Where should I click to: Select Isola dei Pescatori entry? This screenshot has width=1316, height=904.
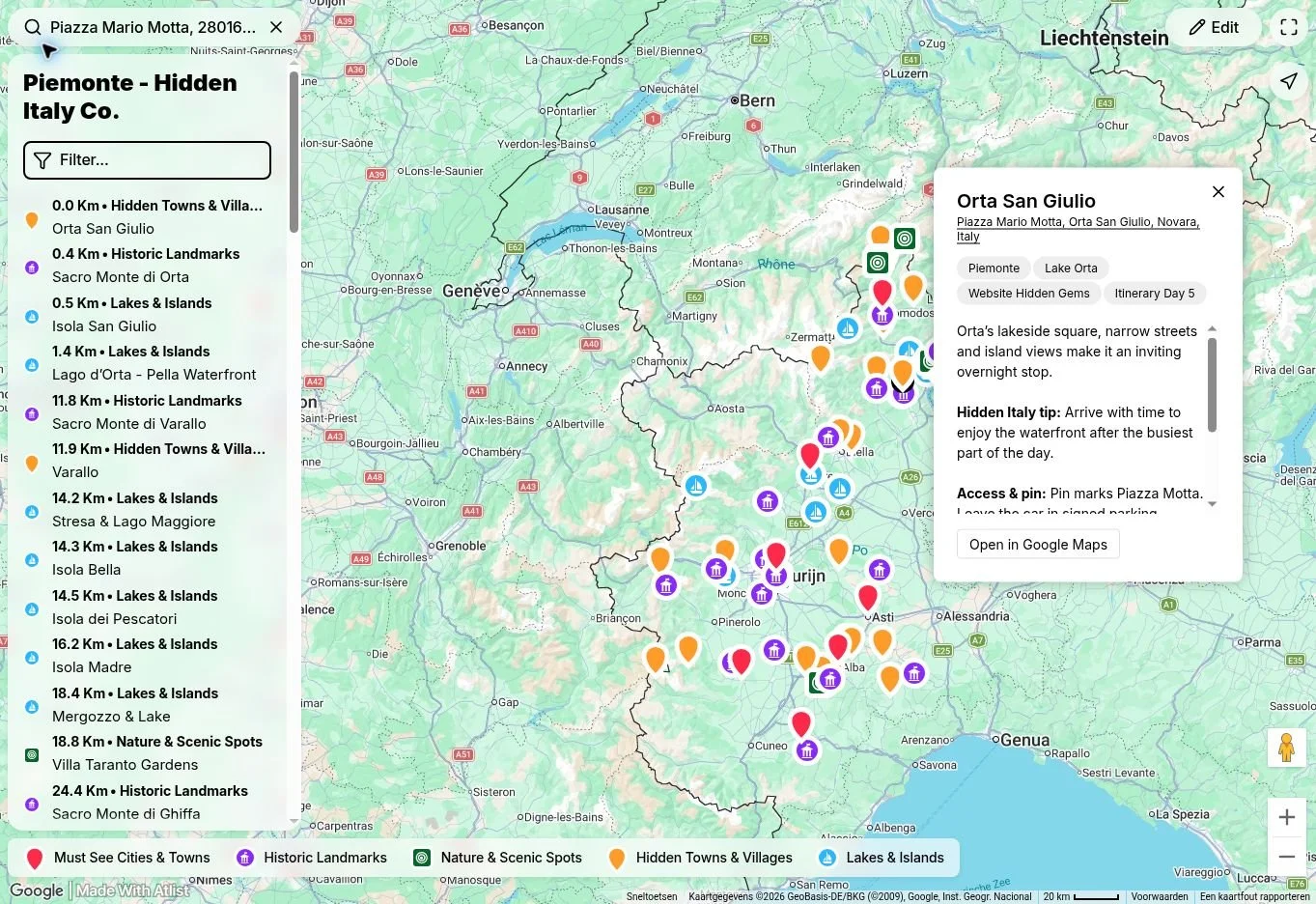pos(147,607)
